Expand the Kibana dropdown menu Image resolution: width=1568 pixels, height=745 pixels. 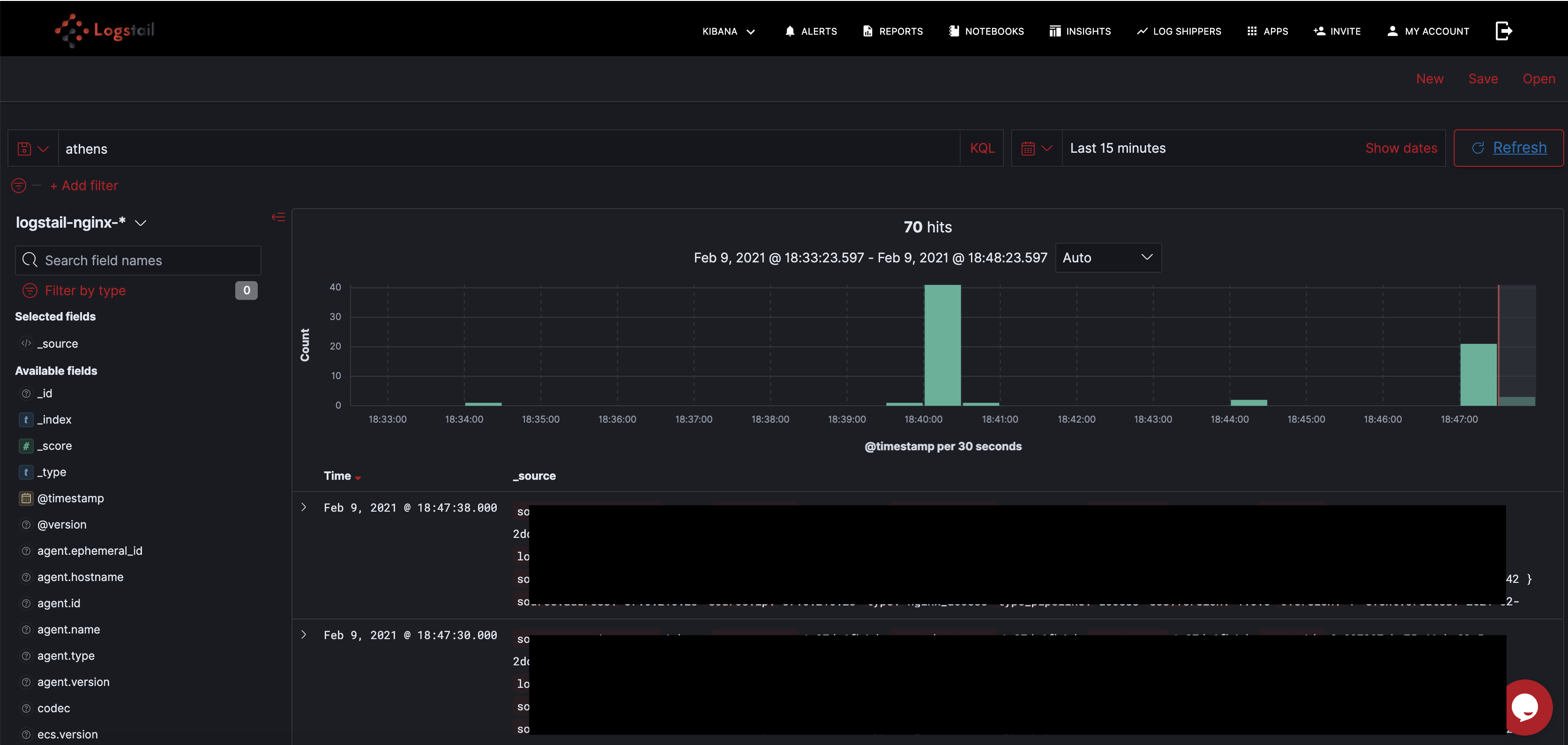(729, 31)
